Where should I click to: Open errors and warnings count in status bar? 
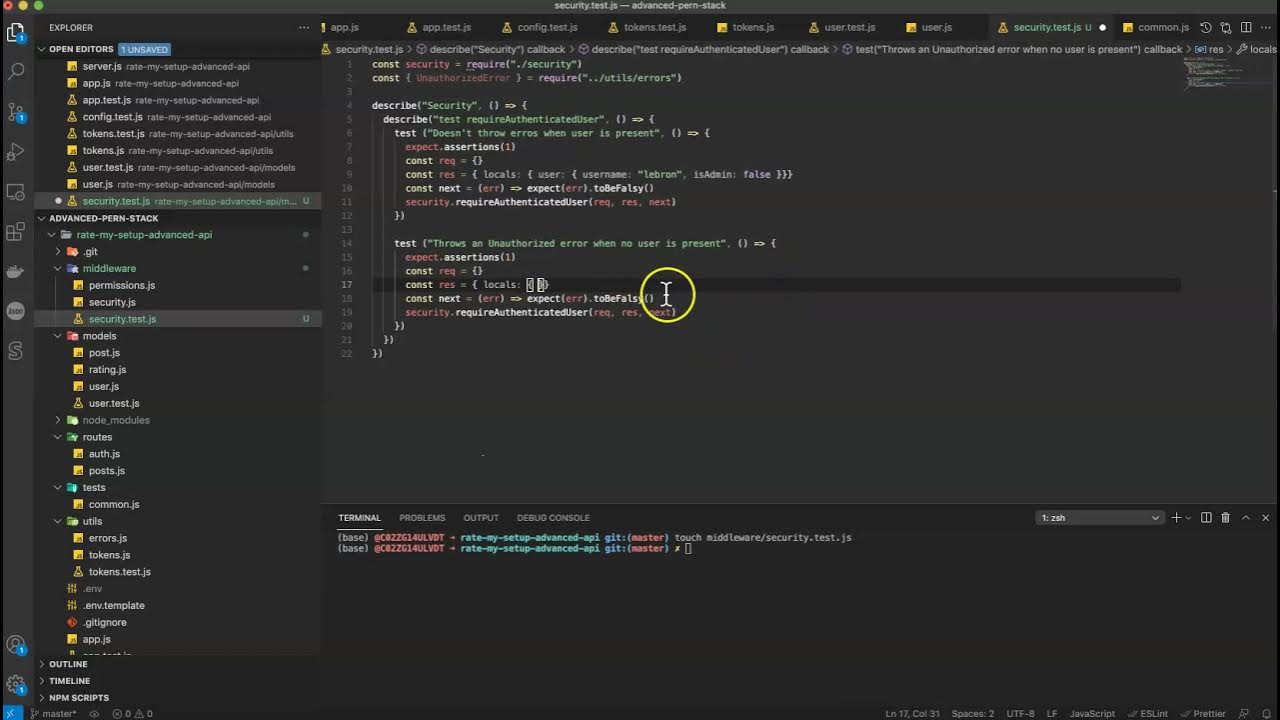point(133,713)
